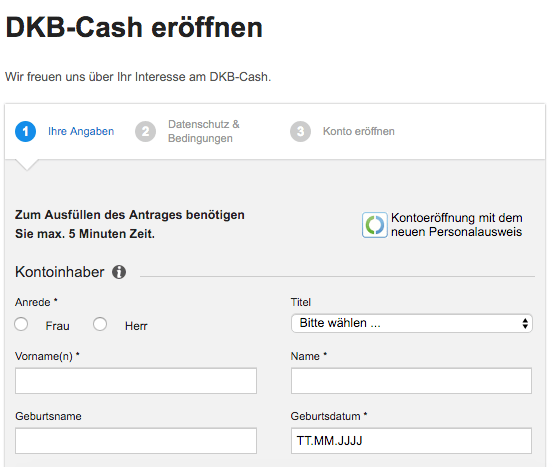Click the Kontoinhaber section heading
This screenshot has height=467, width=556.
pos(60,272)
